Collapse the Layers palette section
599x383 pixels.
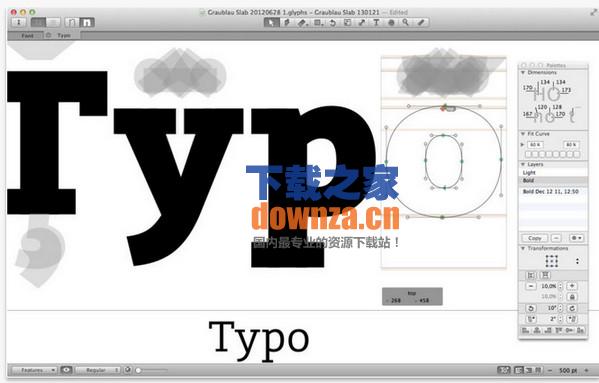[x=523, y=164]
